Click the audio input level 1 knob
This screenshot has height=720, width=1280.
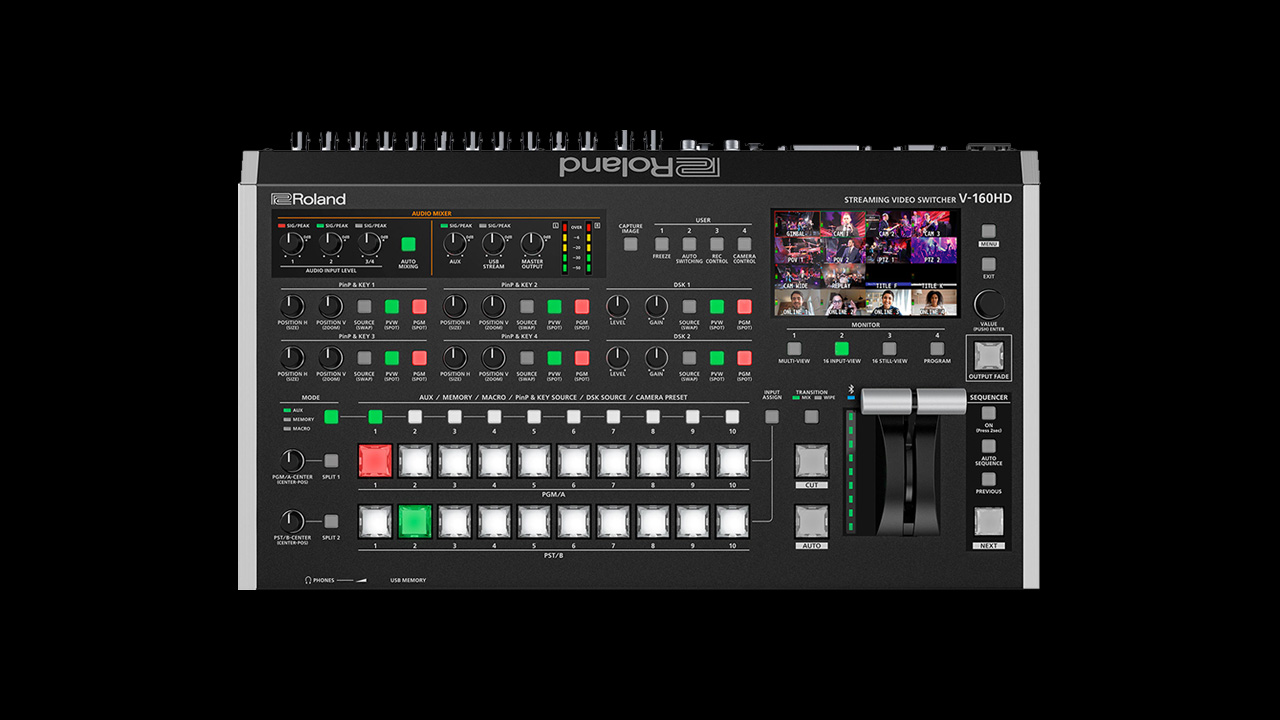[292, 242]
